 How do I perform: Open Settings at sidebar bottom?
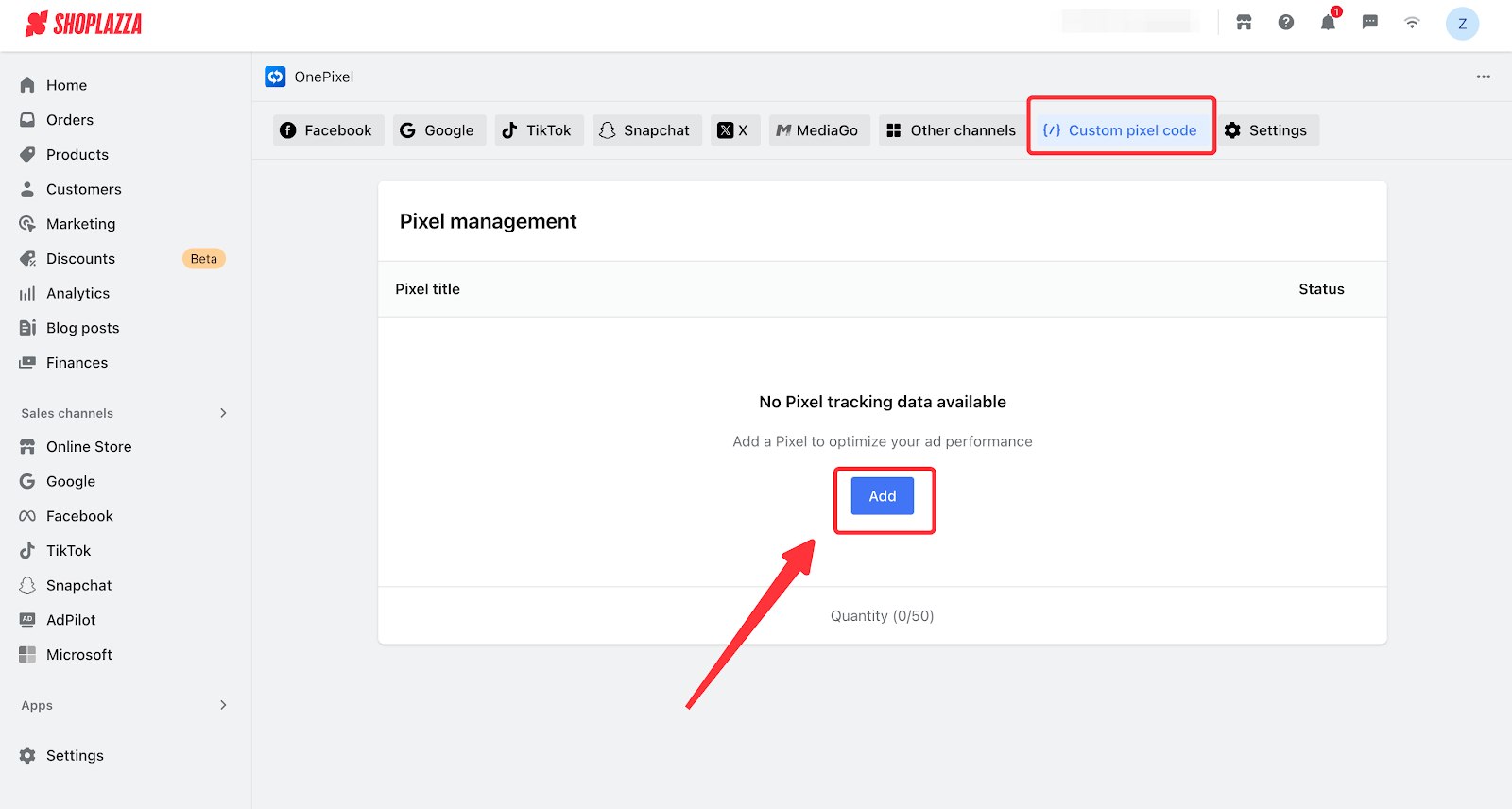[x=75, y=755]
